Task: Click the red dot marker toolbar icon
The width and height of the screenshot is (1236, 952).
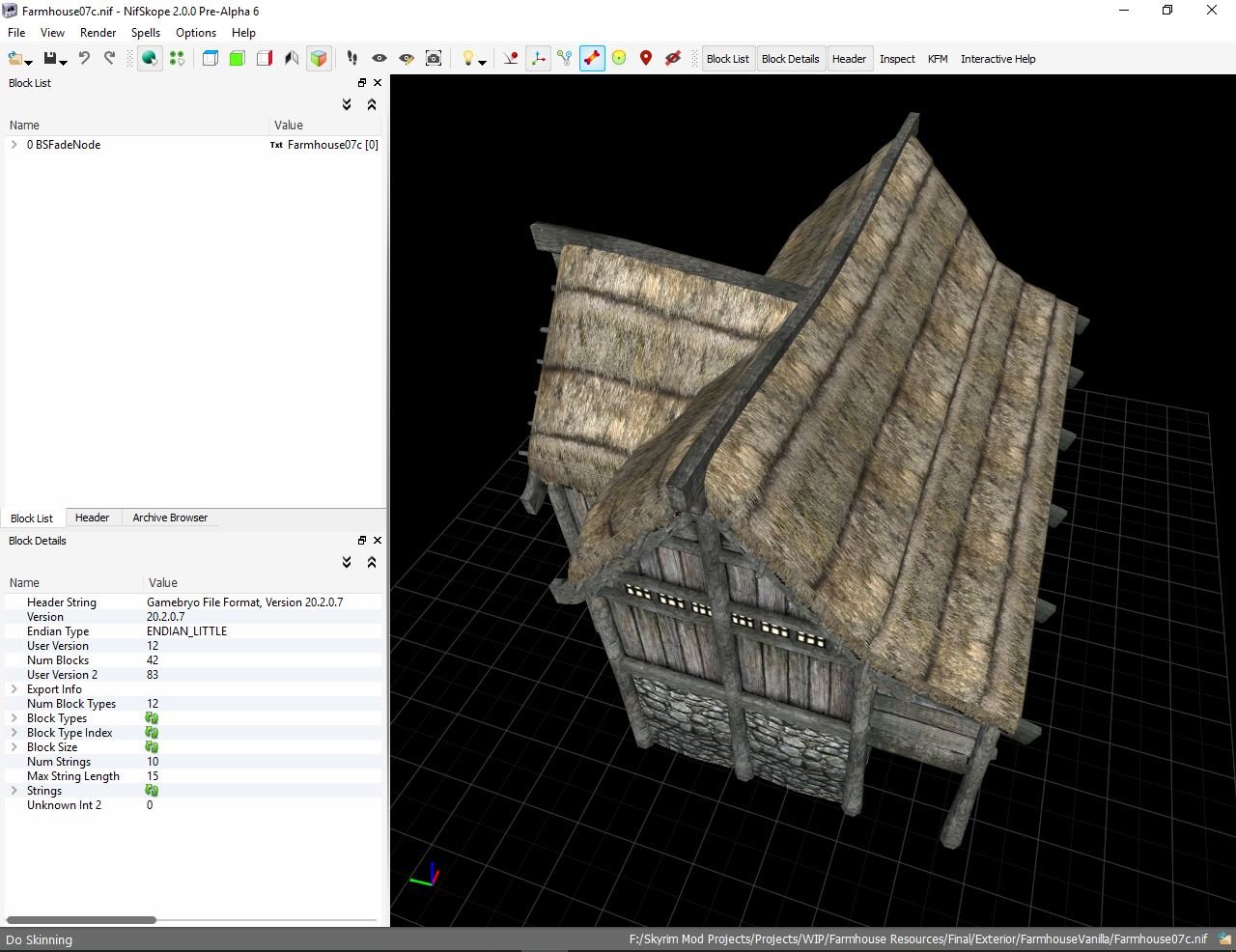Action: coord(511,59)
